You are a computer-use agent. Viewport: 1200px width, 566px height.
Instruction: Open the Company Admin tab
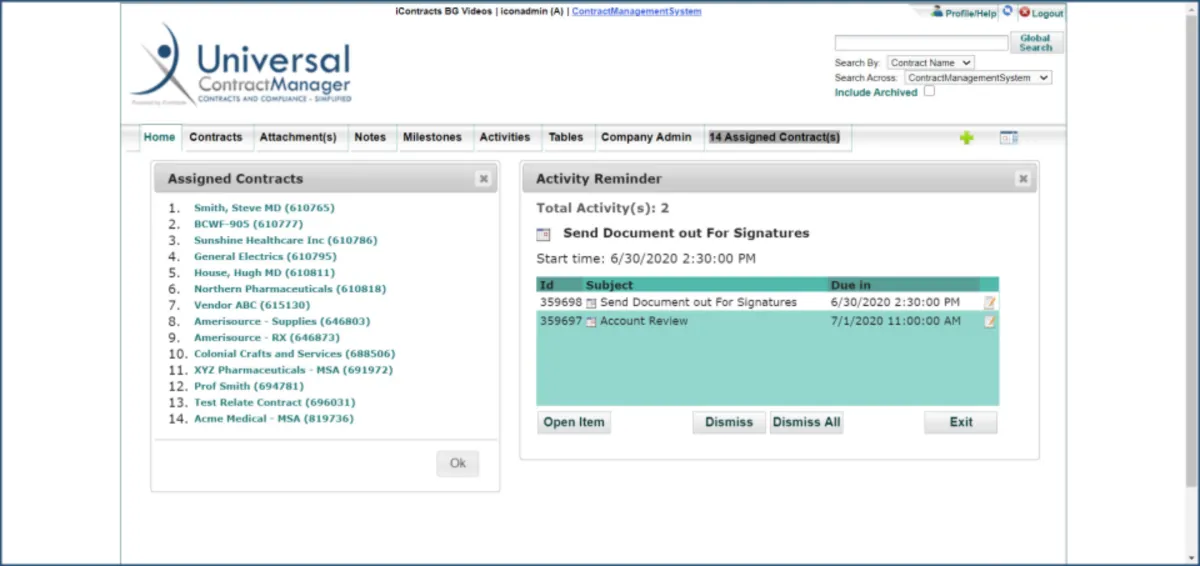point(646,138)
